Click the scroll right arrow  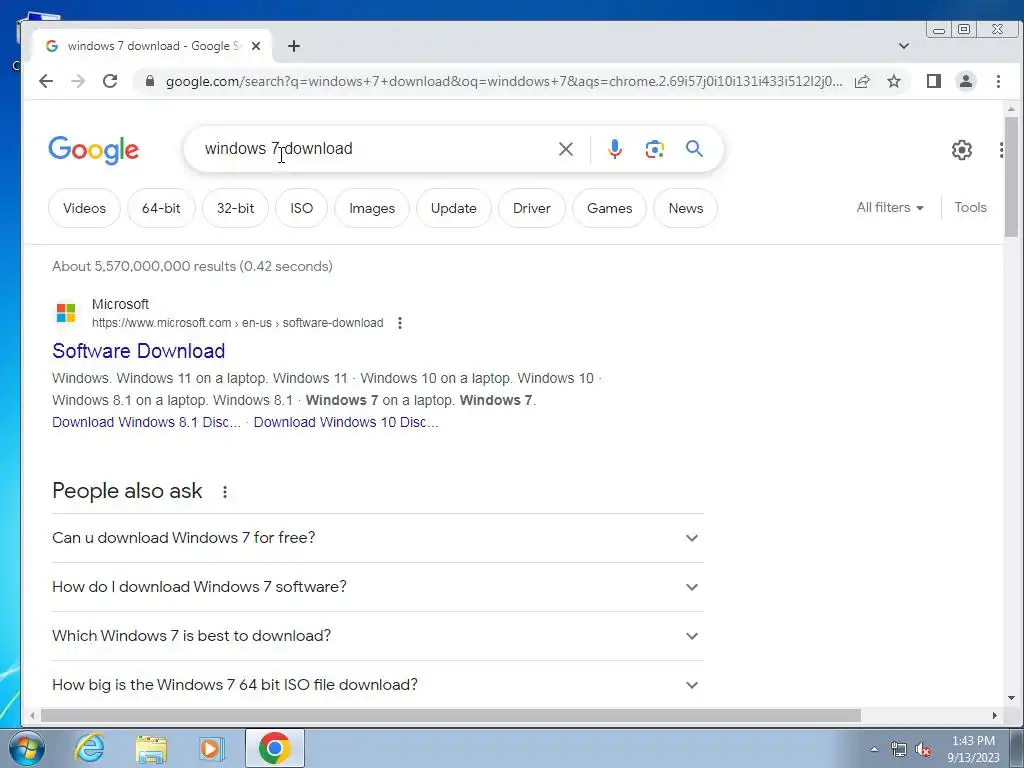(x=995, y=716)
